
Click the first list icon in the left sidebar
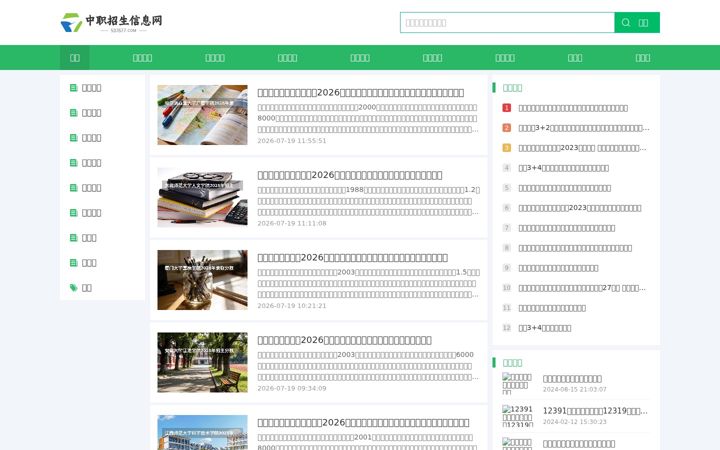click(x=73, y=87)
